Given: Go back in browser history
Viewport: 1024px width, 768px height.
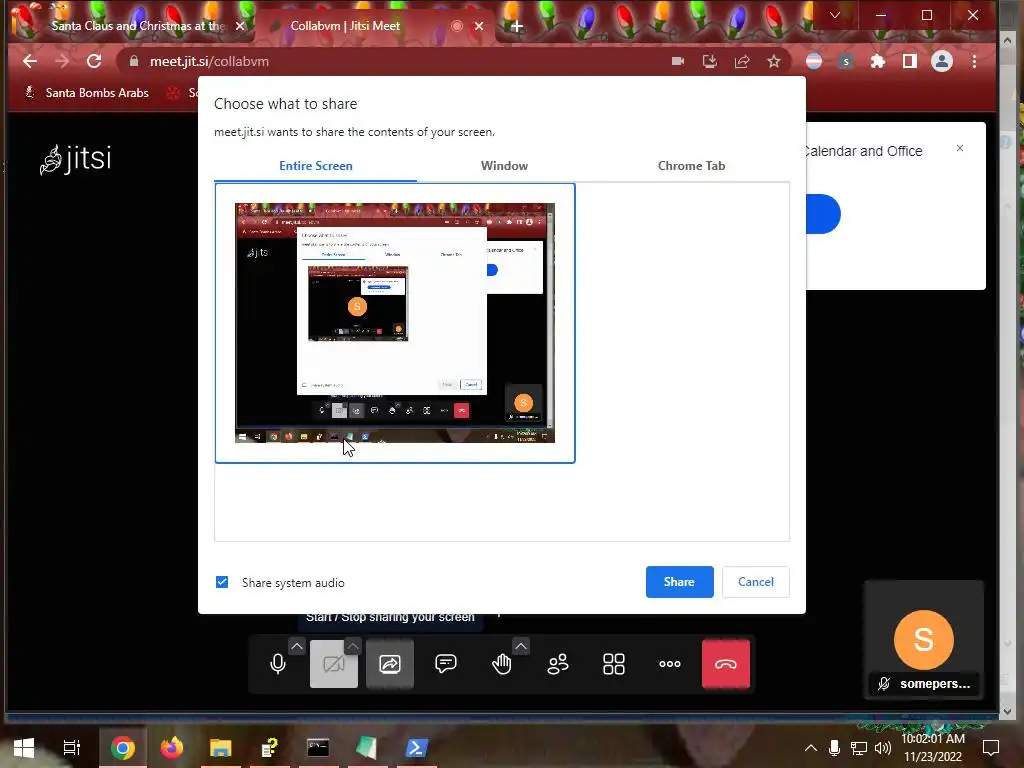Looking at the screenshot, I should tap(29, 61).
